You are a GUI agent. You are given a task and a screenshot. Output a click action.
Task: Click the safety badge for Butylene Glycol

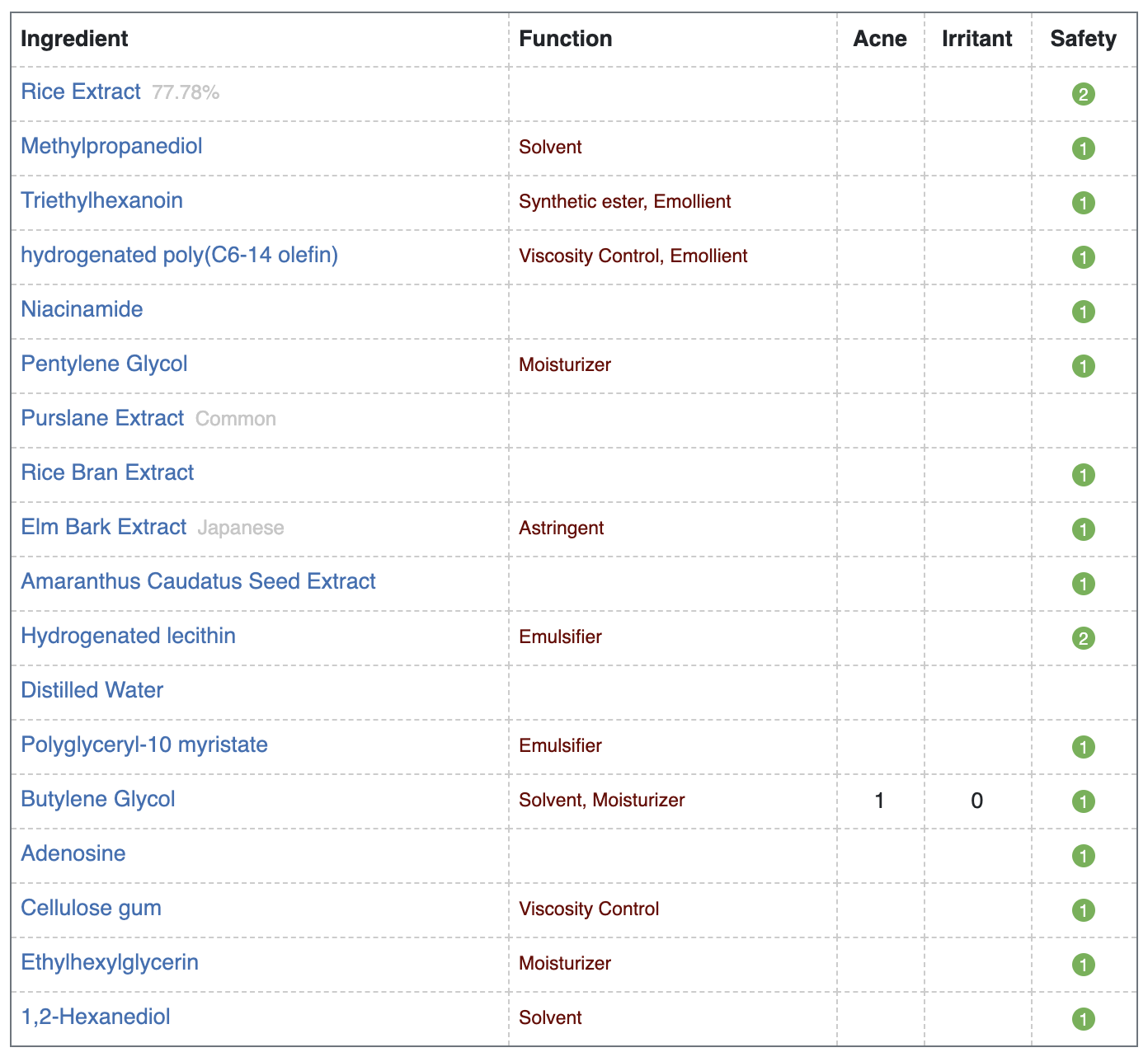coord(1083,801)
